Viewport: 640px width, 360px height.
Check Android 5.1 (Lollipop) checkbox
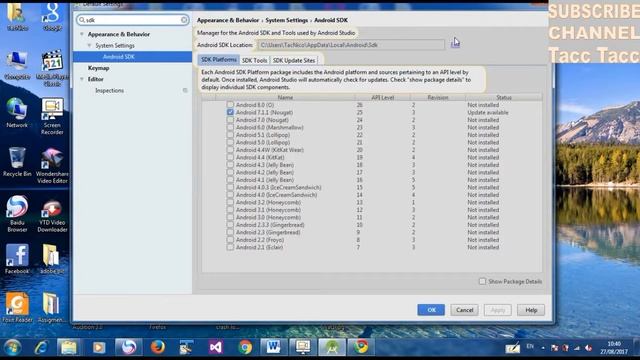click(230, 135)
